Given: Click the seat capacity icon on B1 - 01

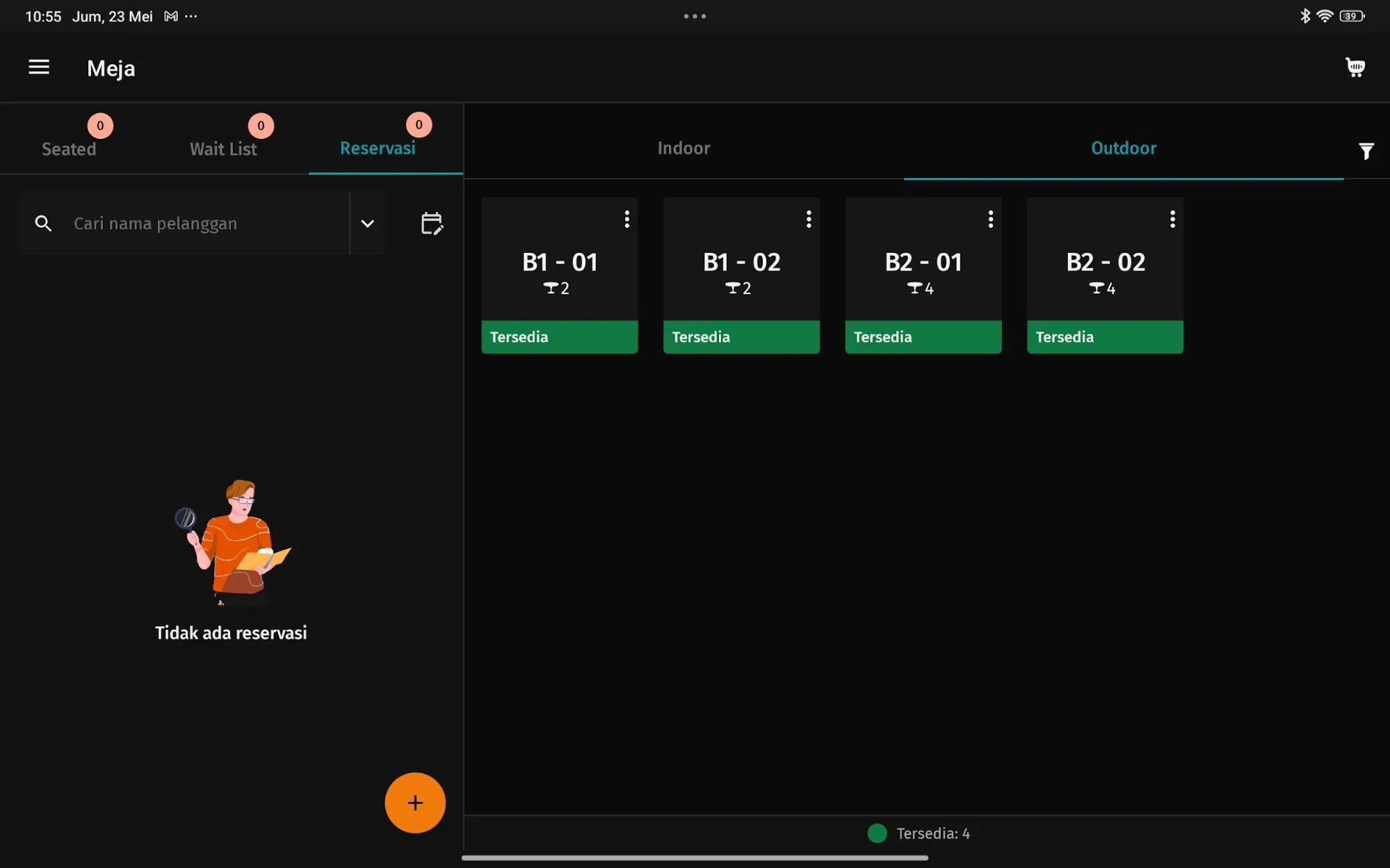Looking at the screenshot, I should click(551, 288).
